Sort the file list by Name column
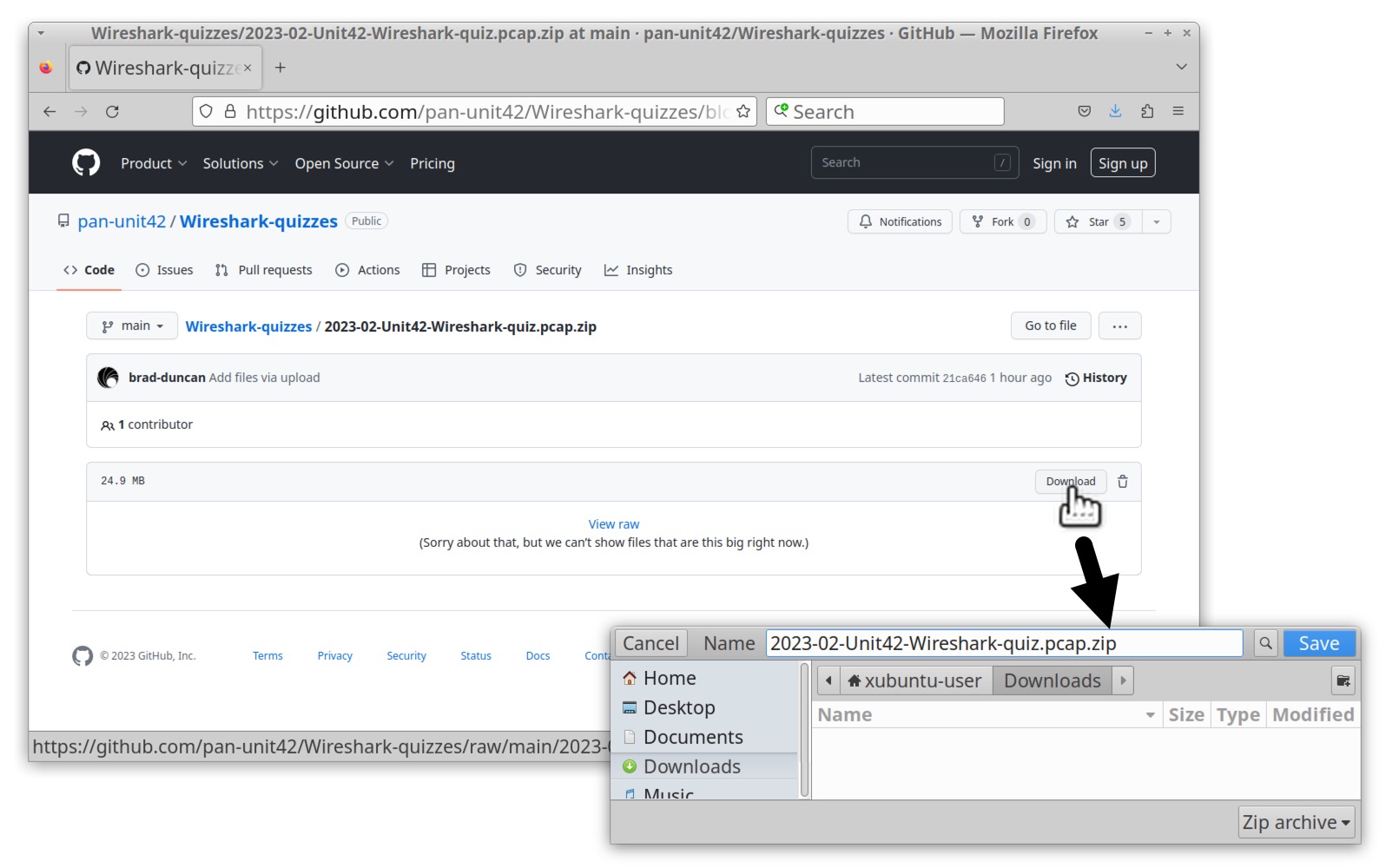 coord(988,714)
